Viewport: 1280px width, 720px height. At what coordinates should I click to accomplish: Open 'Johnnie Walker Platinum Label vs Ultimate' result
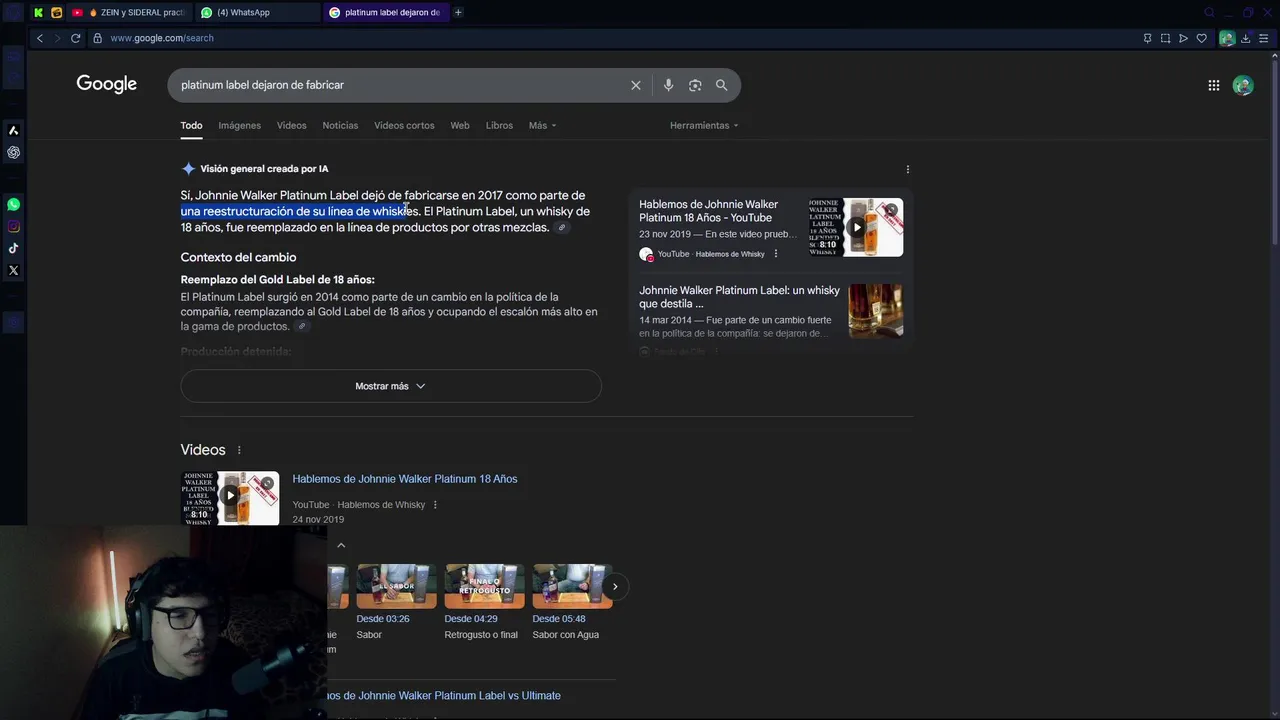pyautogui.click(x=444, y=696)
